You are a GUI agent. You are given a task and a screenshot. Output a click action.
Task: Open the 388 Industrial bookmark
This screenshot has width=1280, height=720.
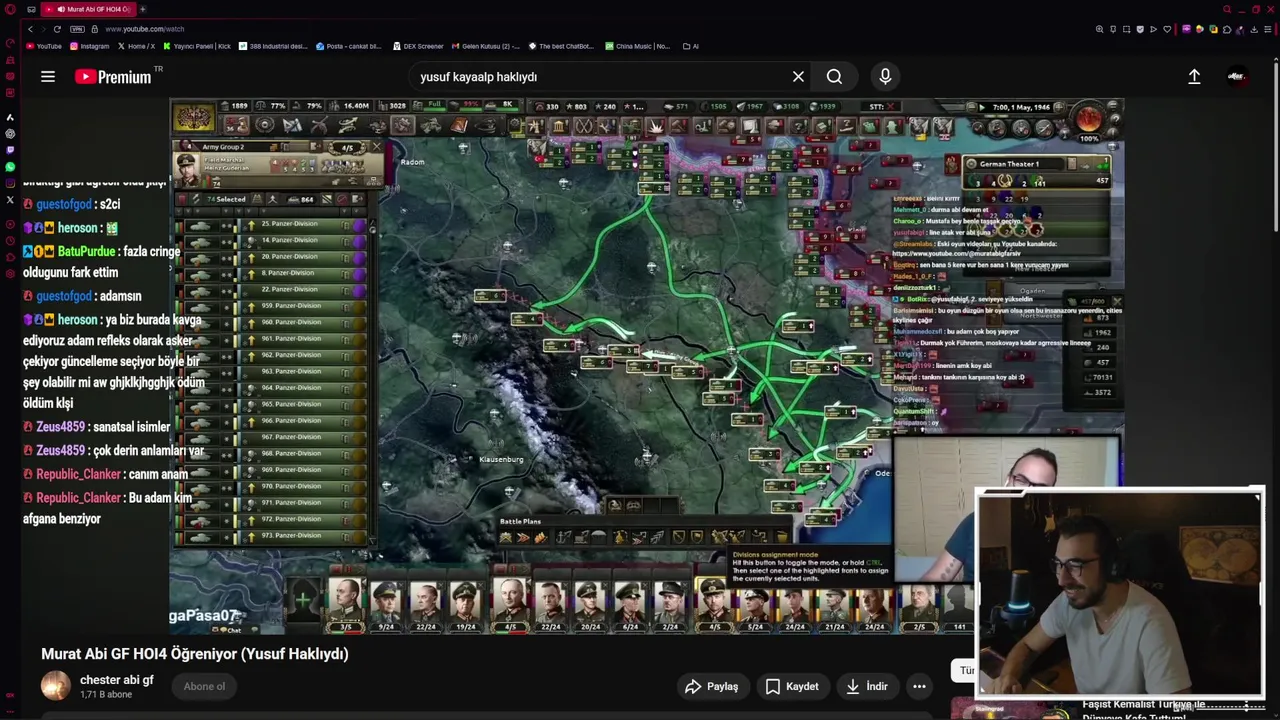pos(273,46)
